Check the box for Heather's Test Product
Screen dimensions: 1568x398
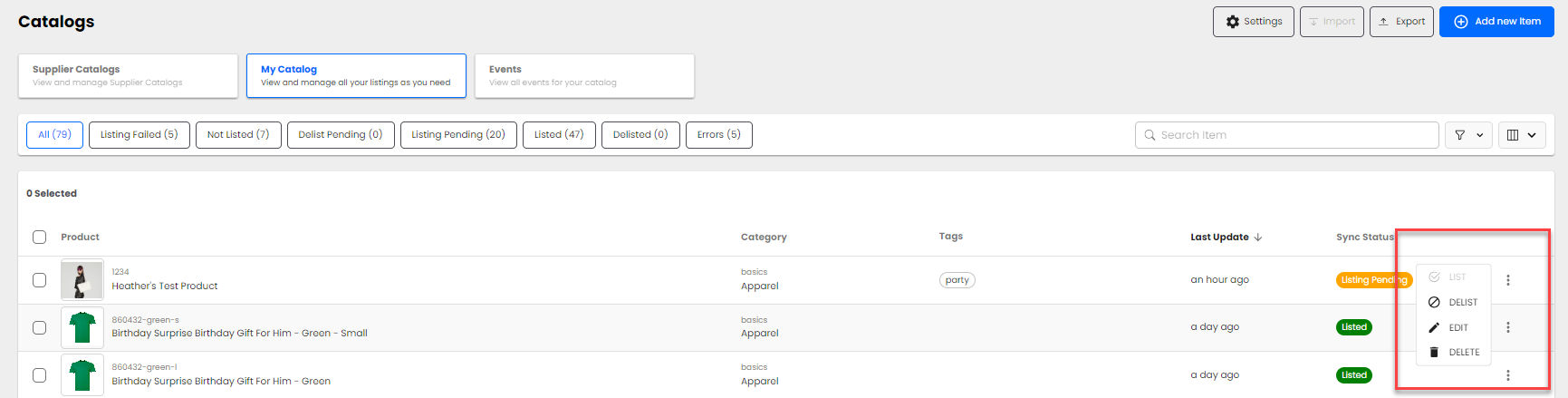(x=39, y=280)
